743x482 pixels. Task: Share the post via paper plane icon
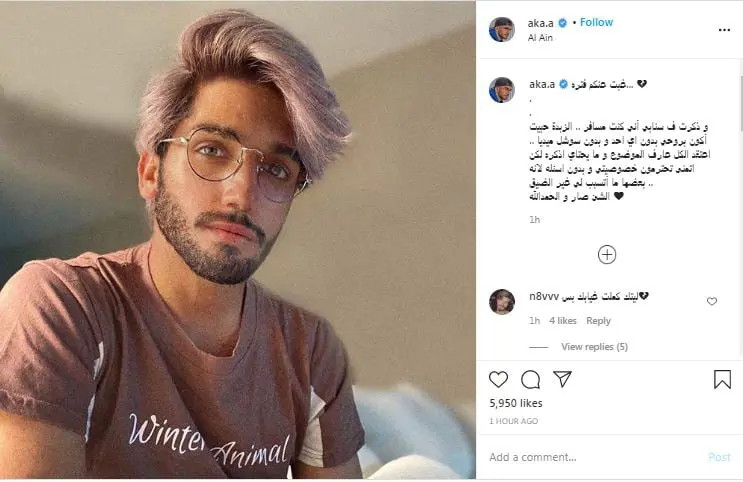pyautogui.click(x=562, y=379)
